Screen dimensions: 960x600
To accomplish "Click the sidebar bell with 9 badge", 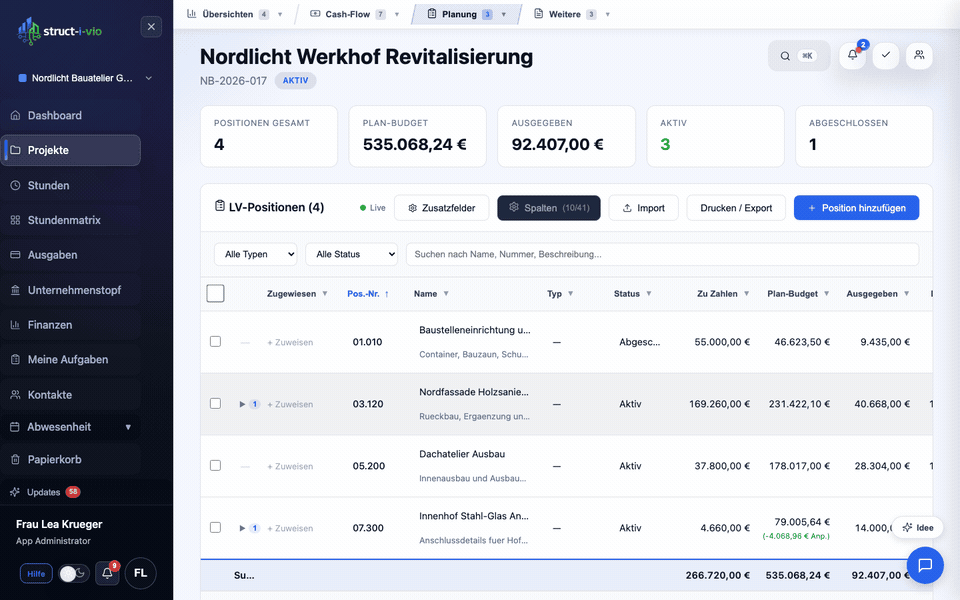I will pos(106,573).
